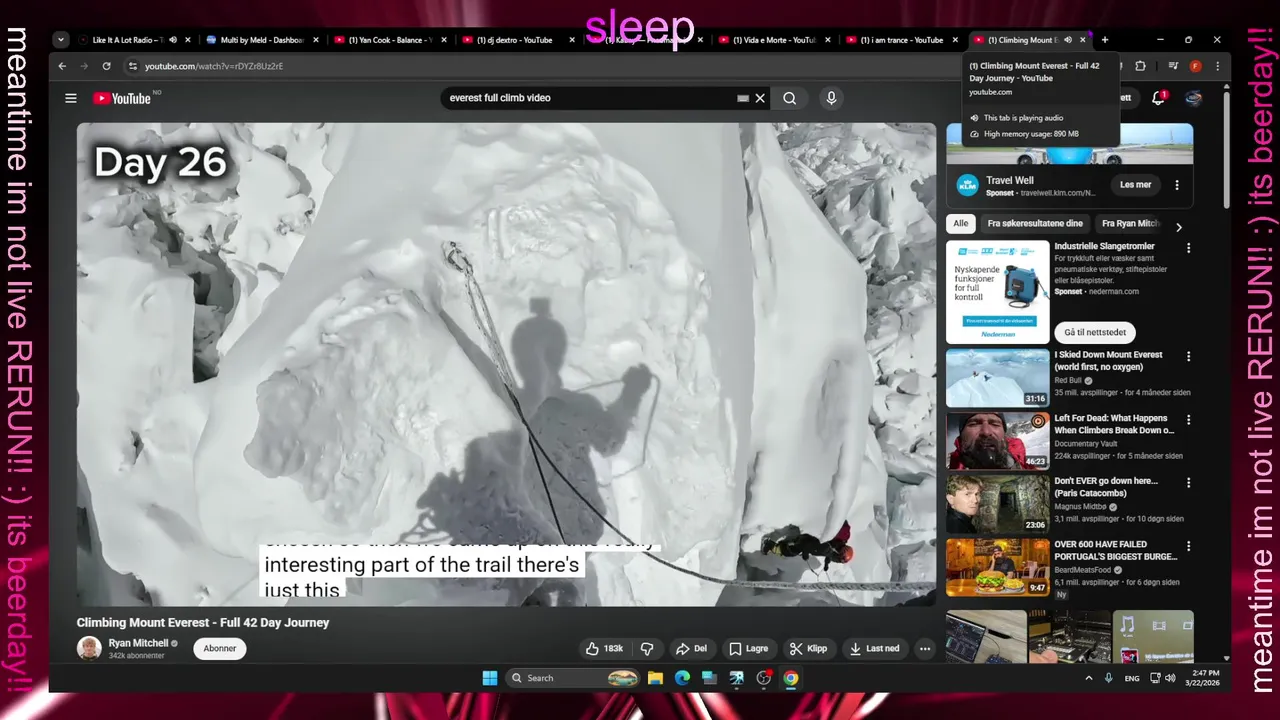Image resolution: width=1280 pixels, height=720 pixels.
Task: Open File Explorer from the taskbar
Action: tap(655, 678)
